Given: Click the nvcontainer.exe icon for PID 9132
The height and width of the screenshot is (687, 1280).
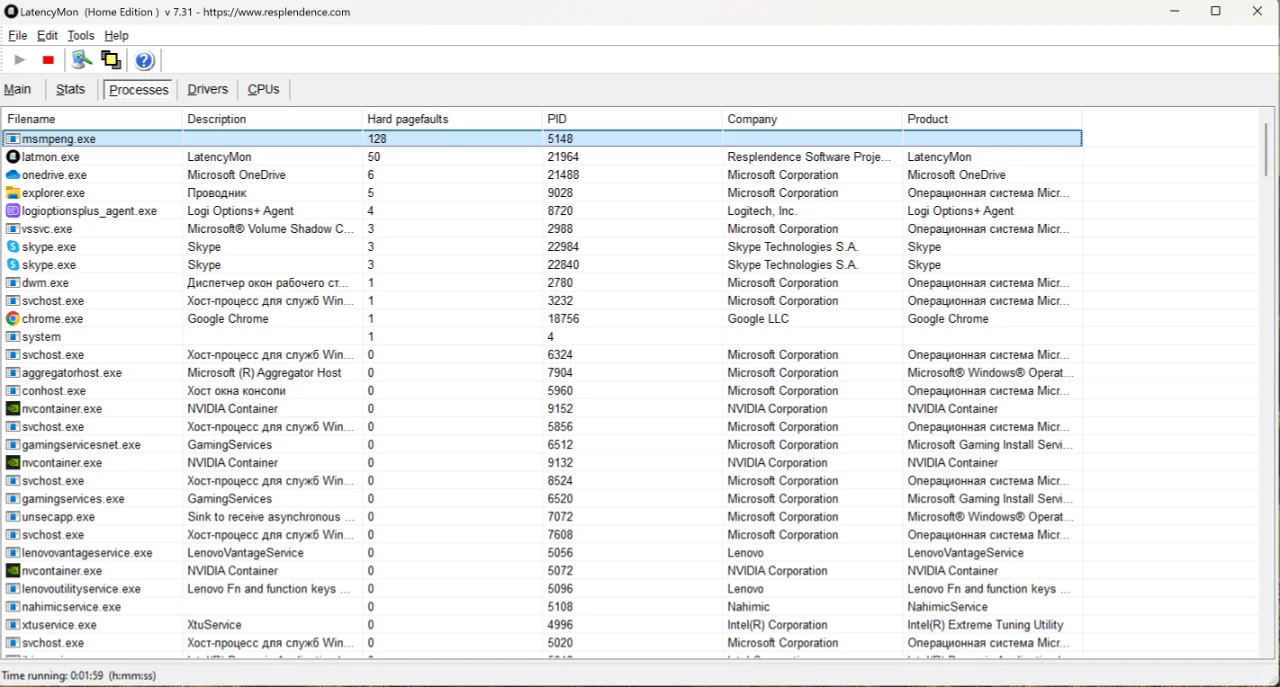Looking at the screenshot, I should click(x=13, y=463).
